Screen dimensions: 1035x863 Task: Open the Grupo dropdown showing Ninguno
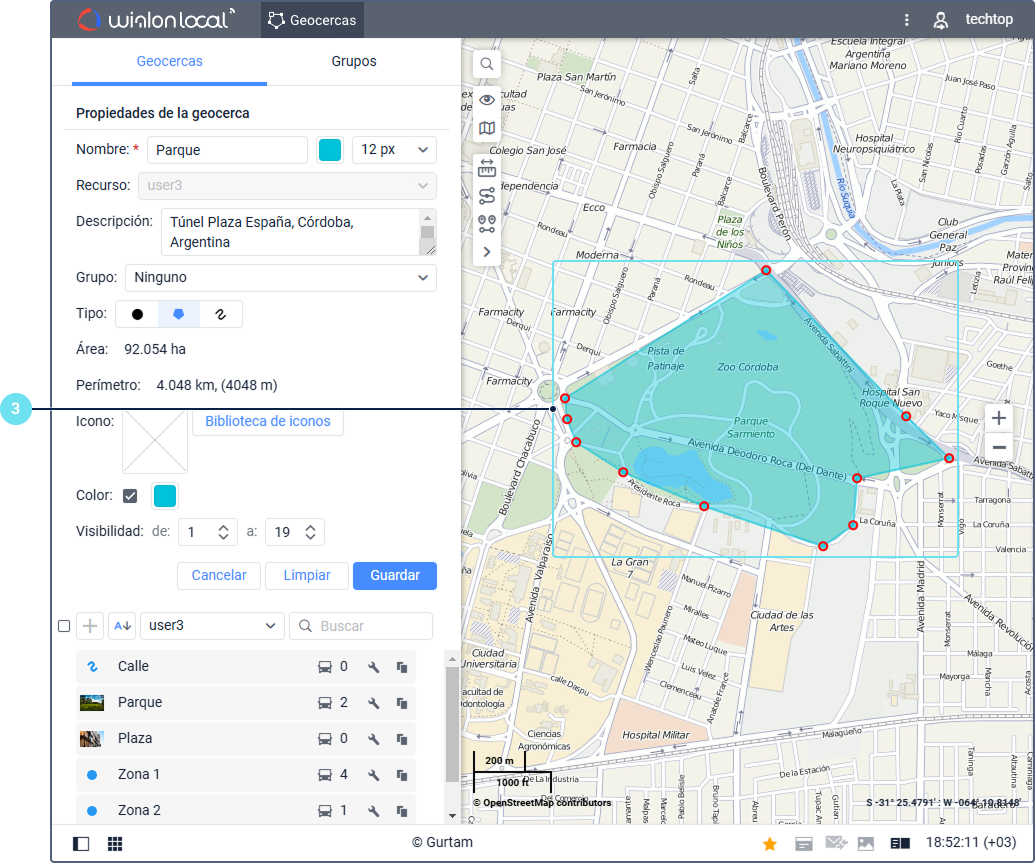pyautogui.click(x=280, y=278)
